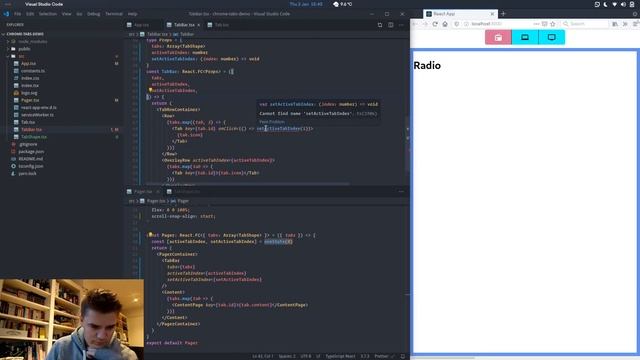The height and width of the screenshot is (360, 640).
Task: Collapse the CHROME-TABS-DEMO explorer section
Action: 25,34
